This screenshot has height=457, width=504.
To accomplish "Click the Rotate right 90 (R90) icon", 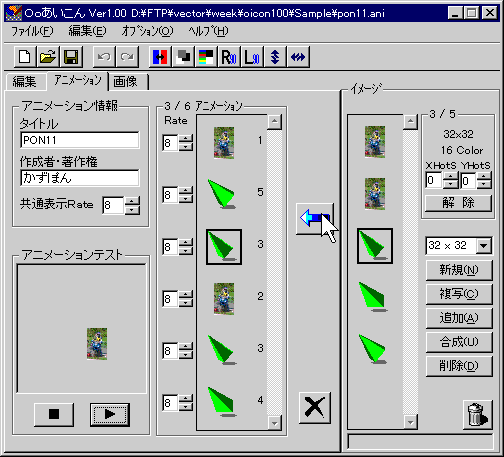I will coord(229,57).
